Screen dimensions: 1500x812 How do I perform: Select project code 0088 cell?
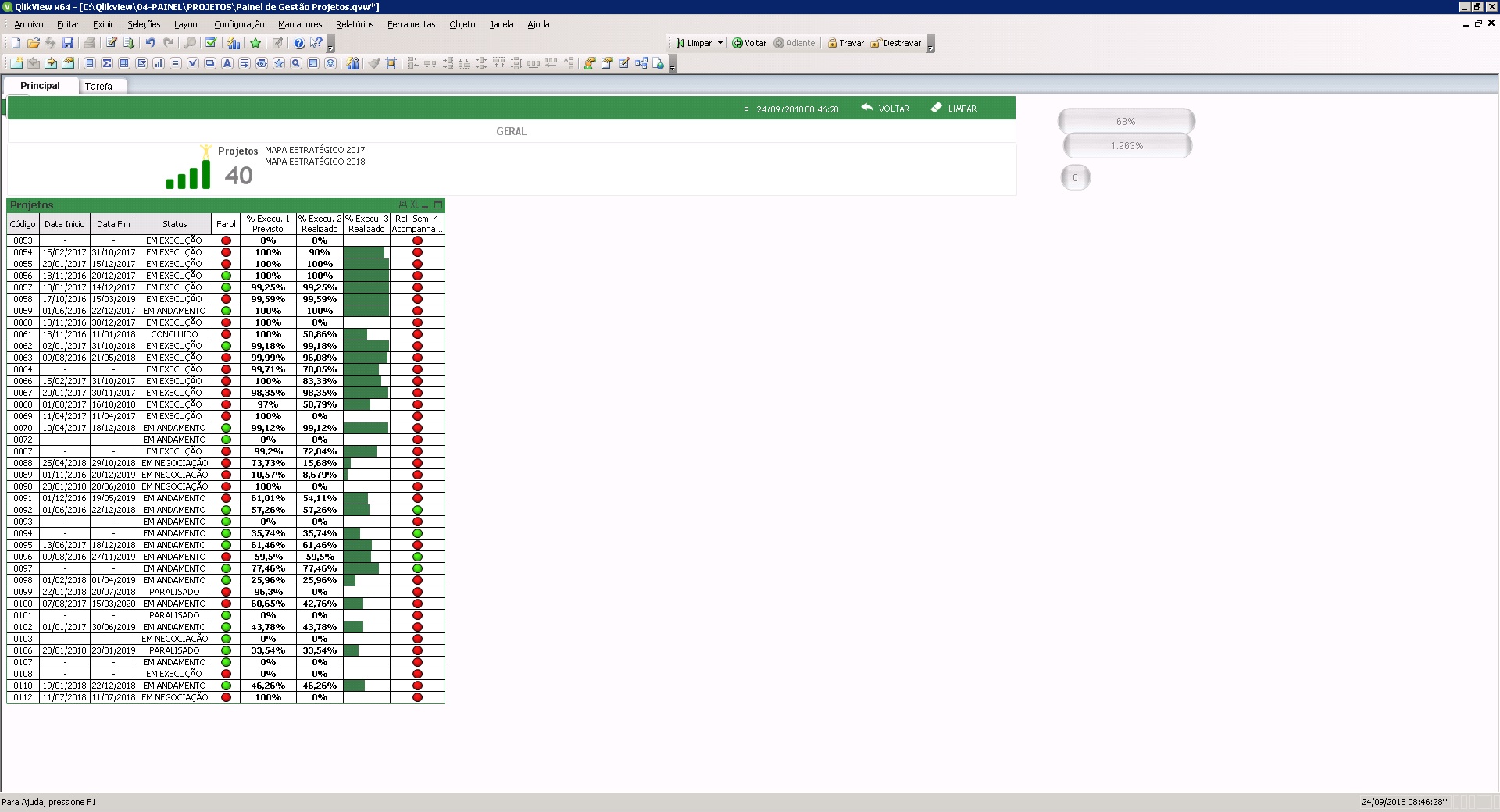coord(23,463)
